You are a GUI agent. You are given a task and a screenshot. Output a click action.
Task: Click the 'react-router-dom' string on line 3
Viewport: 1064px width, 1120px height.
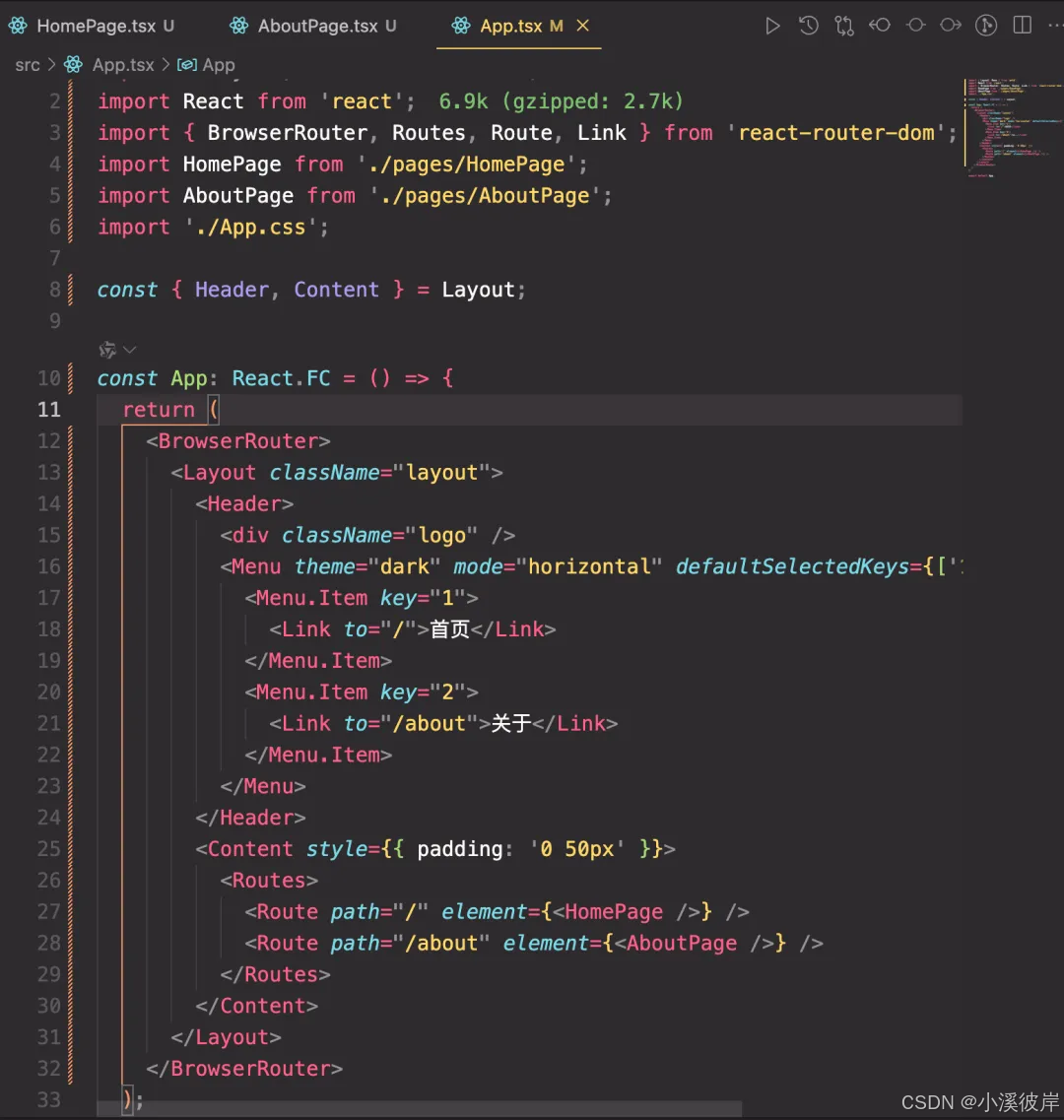point(836,133)
